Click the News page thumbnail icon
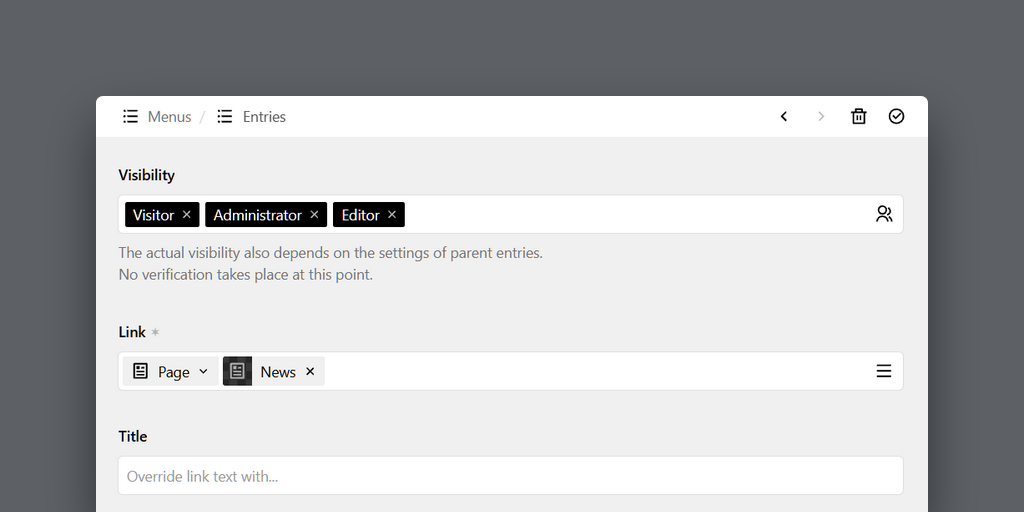 [x=237, y=371]
